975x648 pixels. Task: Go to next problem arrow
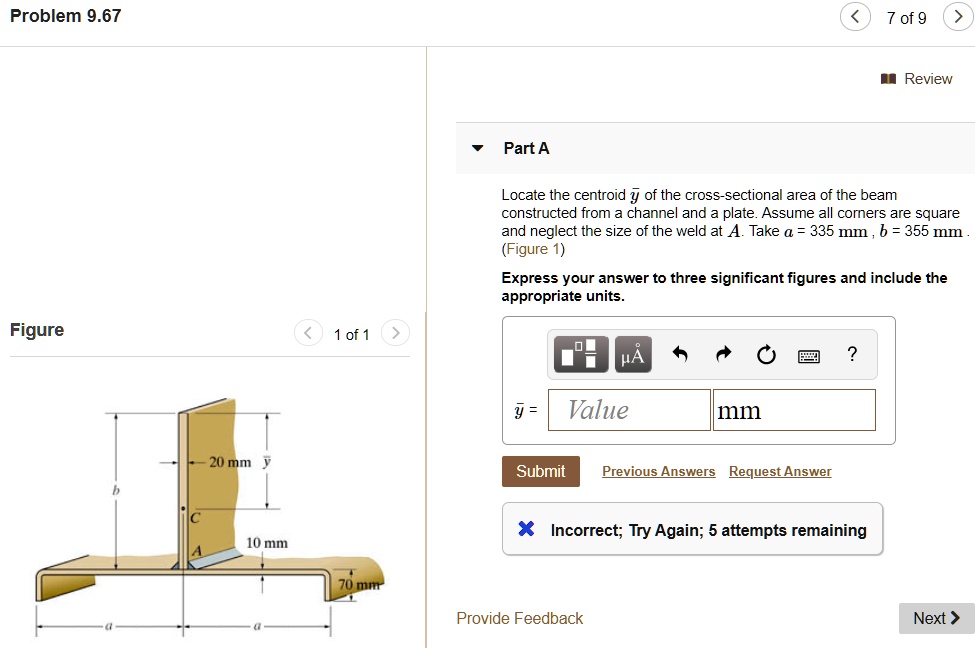[958, 17]
